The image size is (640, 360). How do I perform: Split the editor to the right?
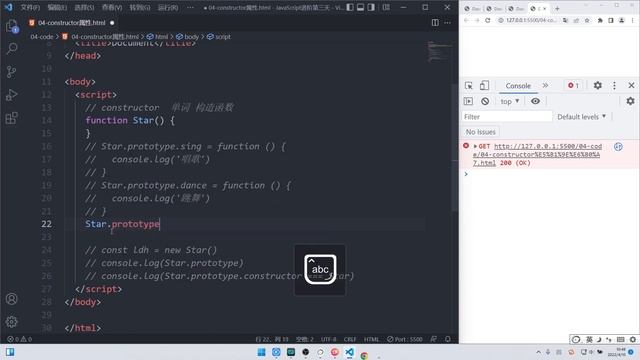pos(435,23)
